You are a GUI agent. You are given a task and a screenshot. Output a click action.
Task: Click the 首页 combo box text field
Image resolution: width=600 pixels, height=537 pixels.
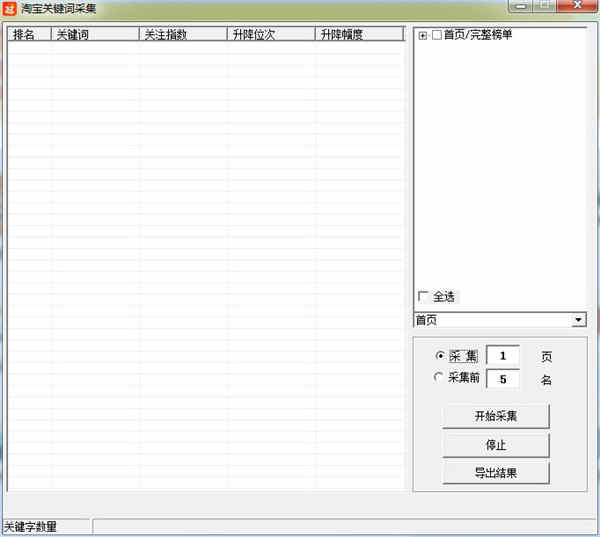[x=493, y=320]
